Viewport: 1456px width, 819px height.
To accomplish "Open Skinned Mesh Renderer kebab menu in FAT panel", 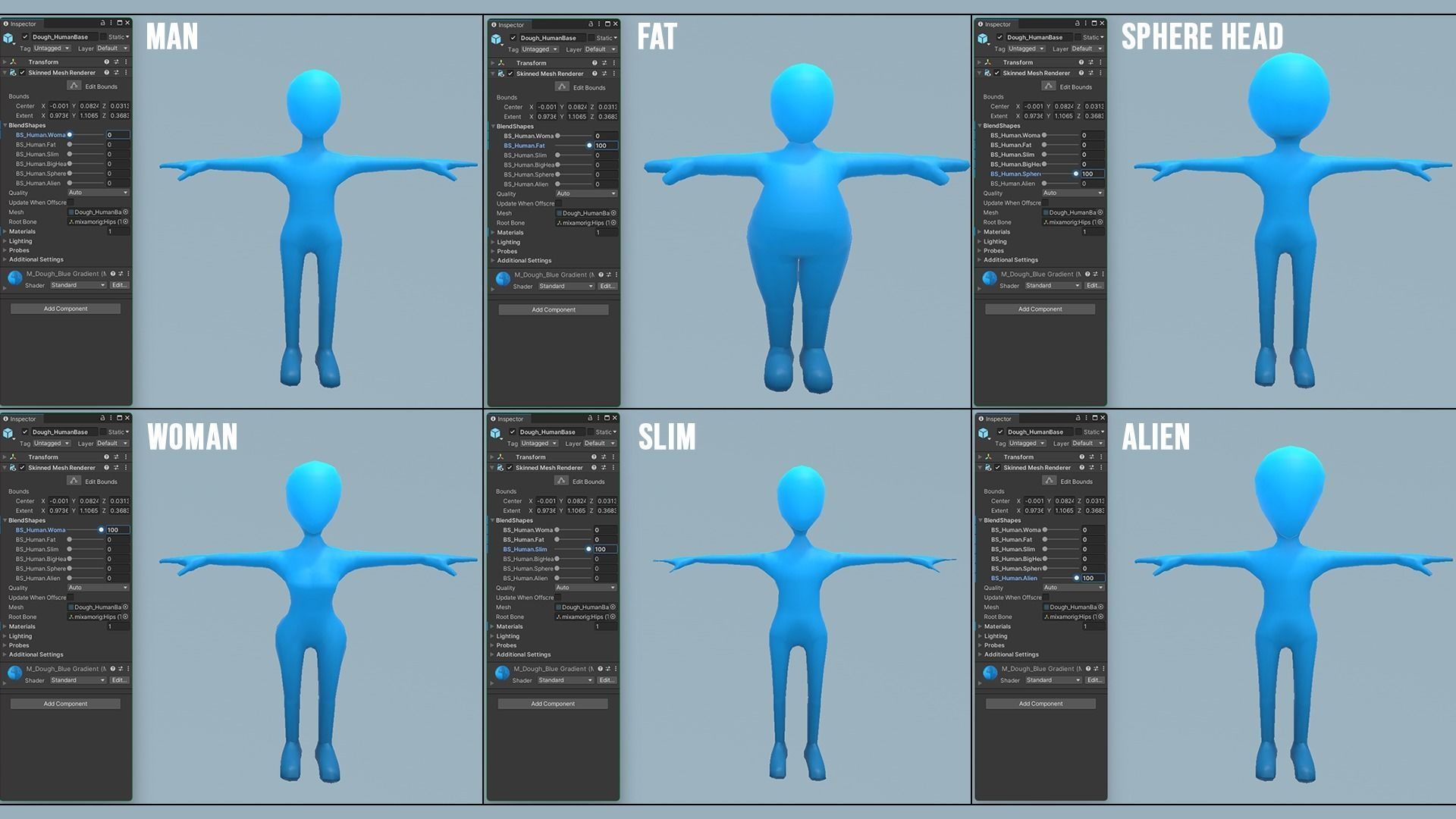I will 614,74.
